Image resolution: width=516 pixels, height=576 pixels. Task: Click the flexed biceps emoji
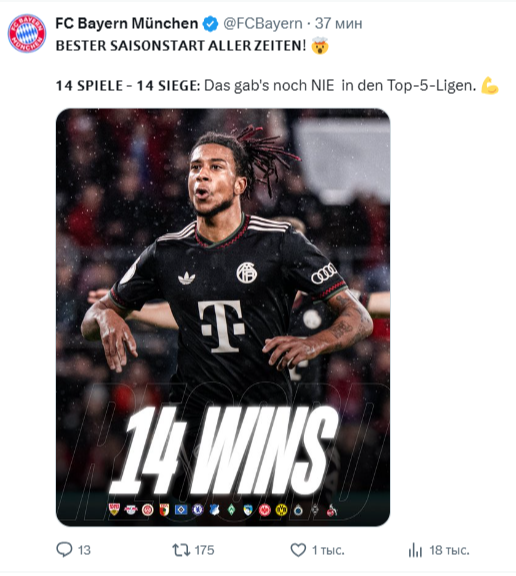click(490, 86)
